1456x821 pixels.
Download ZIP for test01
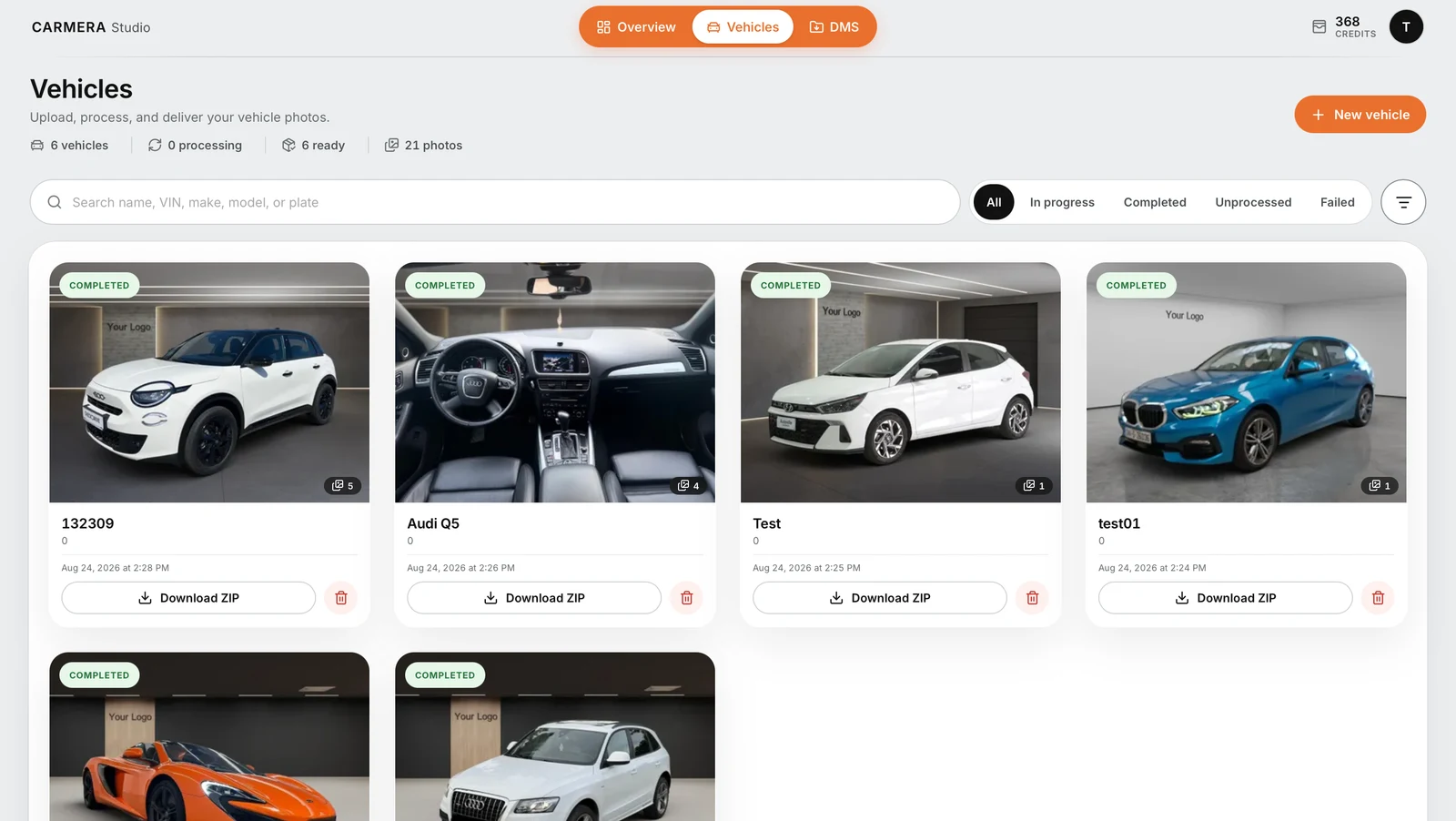coord(1226,598)
